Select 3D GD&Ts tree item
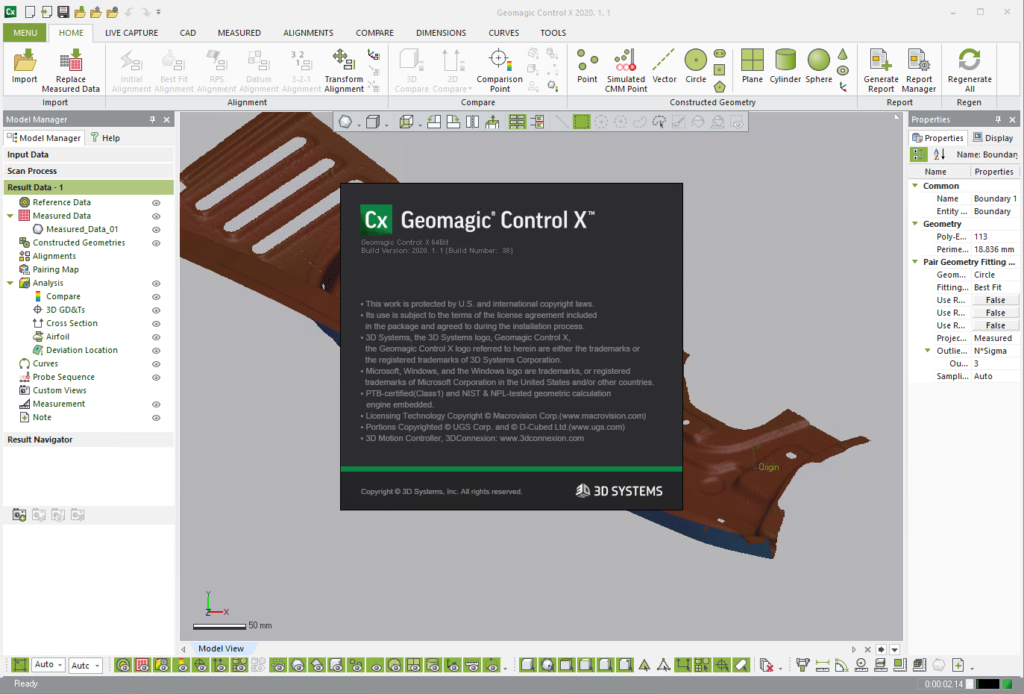 [x=65, y=310]
